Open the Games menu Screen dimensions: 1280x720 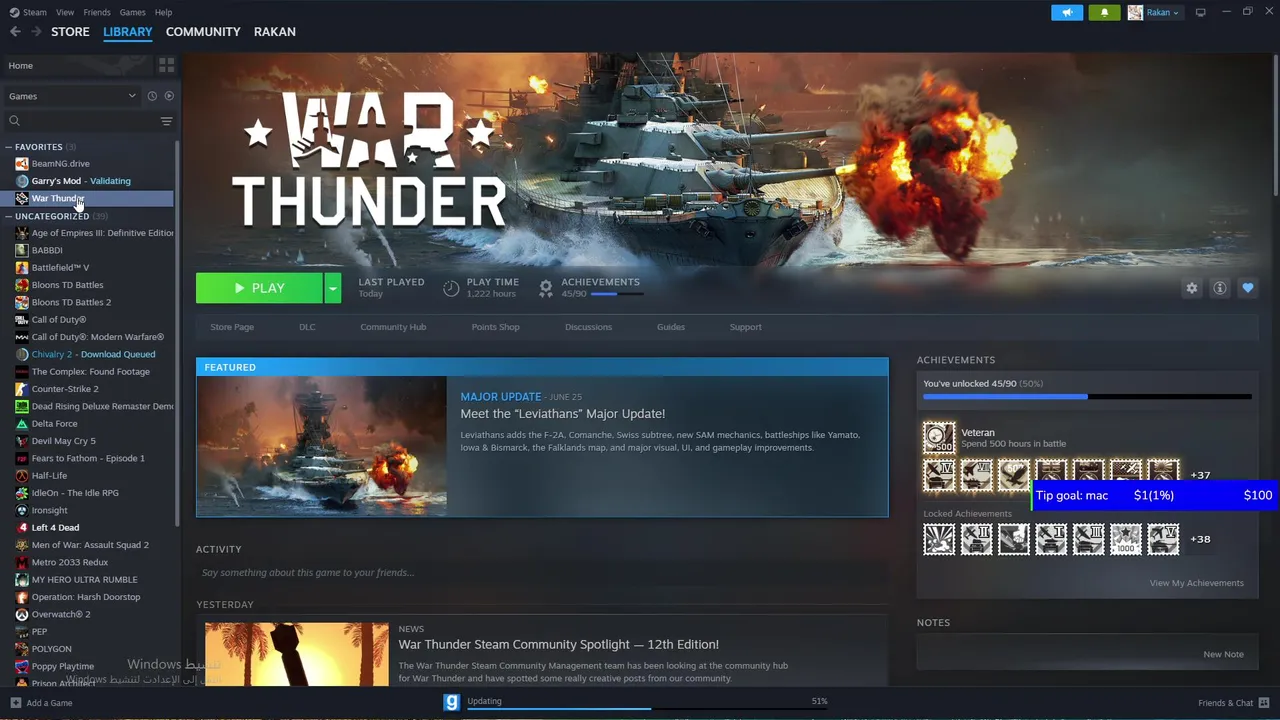(132, 12)
